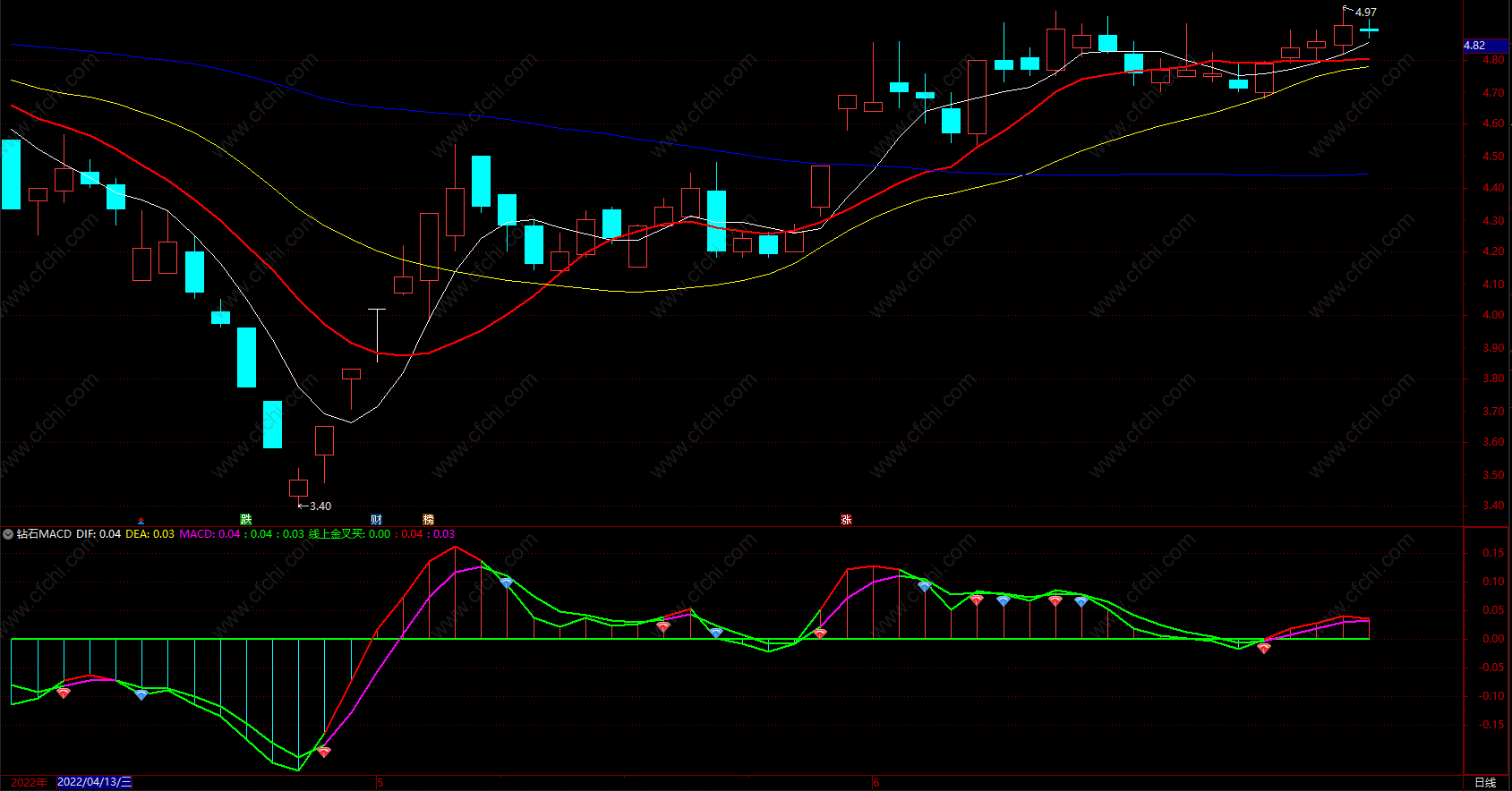Image resolution: width=1512 pixels, height=791 pixels.
Task: Click the red diamond signal at the MACD trough
Action: tap(324, 752)
